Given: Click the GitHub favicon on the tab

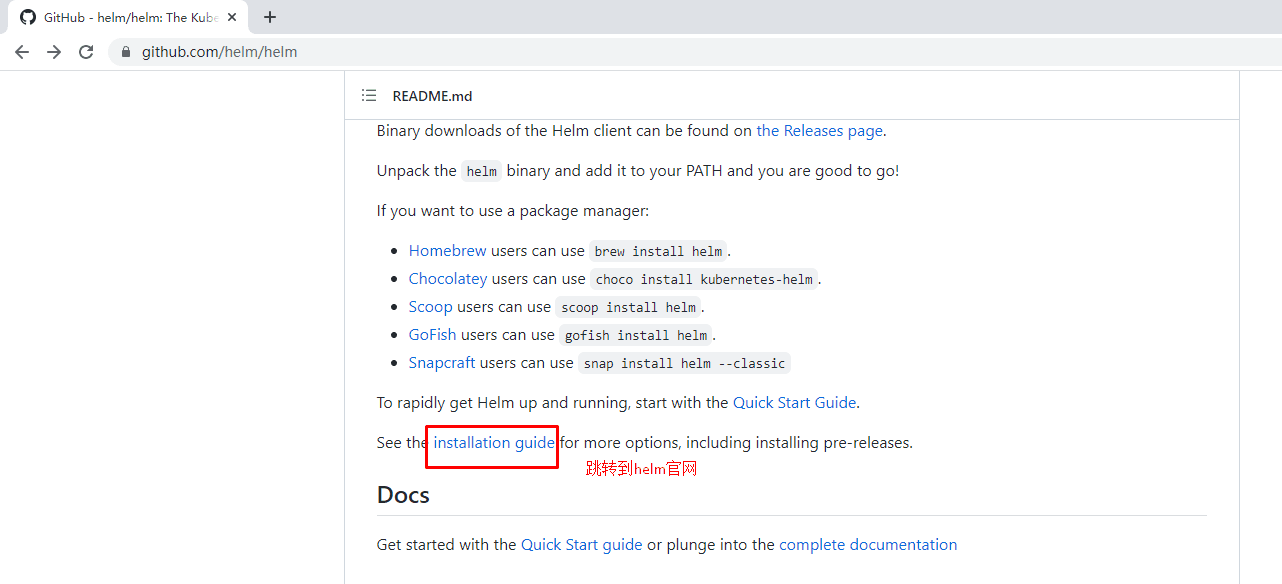Looking at the screenshot, I should 28,17.
